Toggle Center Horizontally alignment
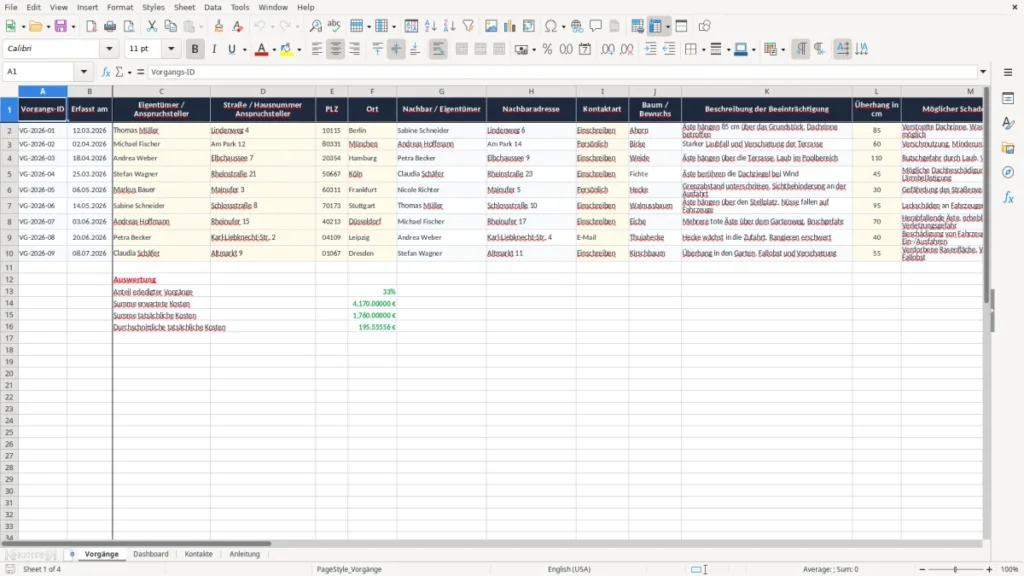Screen dimensions: 1024x576 (x=336, y=49)
